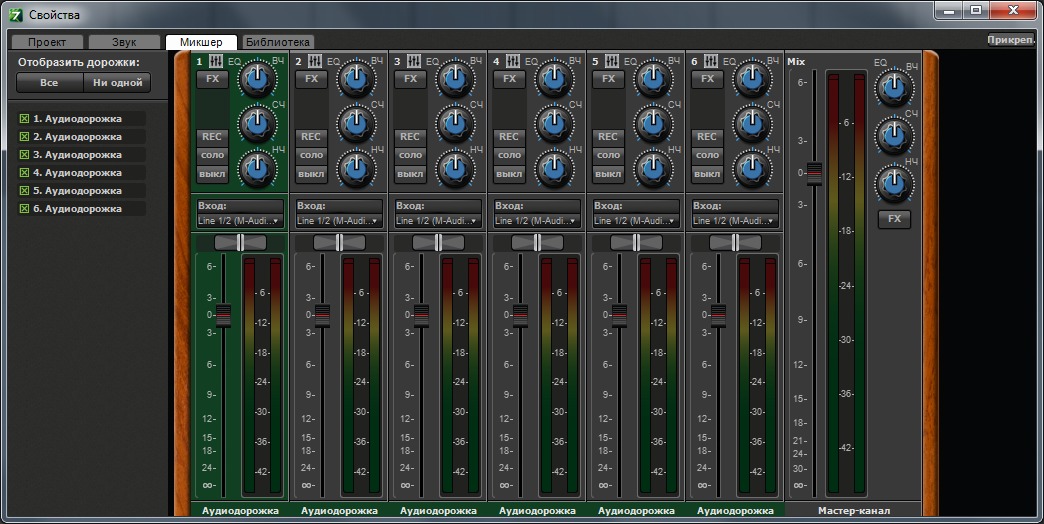Open the EQ mixer icon on track 6
This screenshot has height=524, width=1044.
point(710,61)
